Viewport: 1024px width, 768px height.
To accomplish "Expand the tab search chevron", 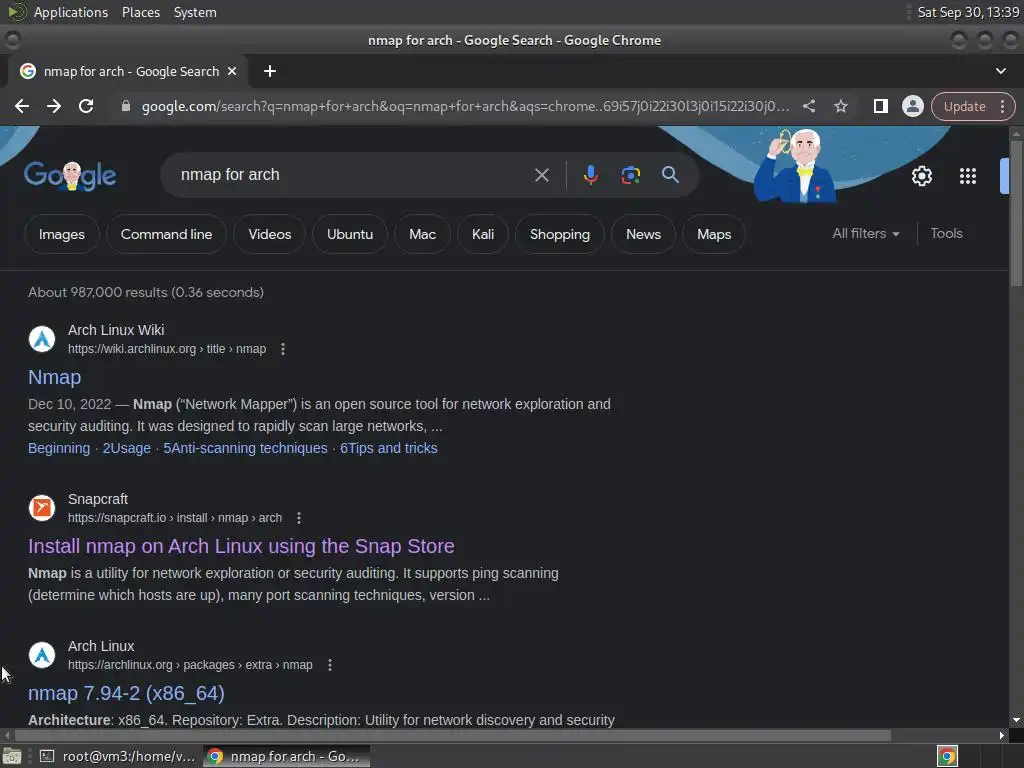I will pos(1000,71).
